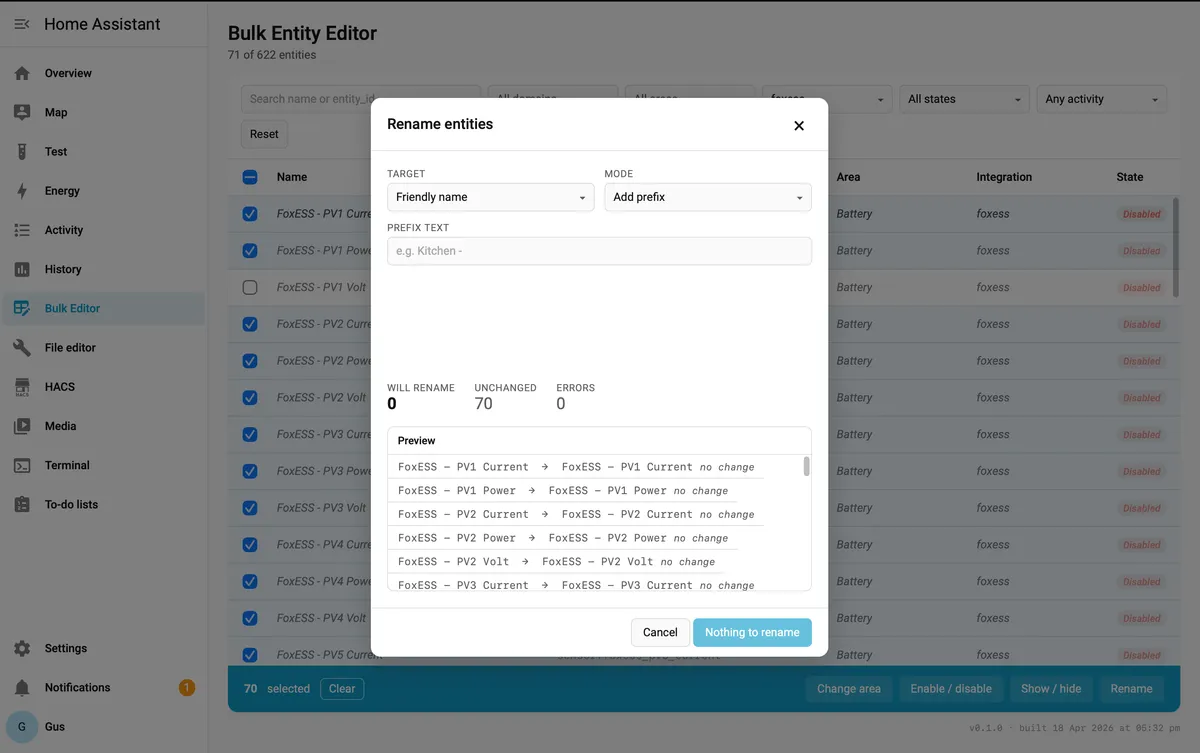
Task: Click the Unchanged count of 70
Action: pyautogui.click(x=484, y=404)
